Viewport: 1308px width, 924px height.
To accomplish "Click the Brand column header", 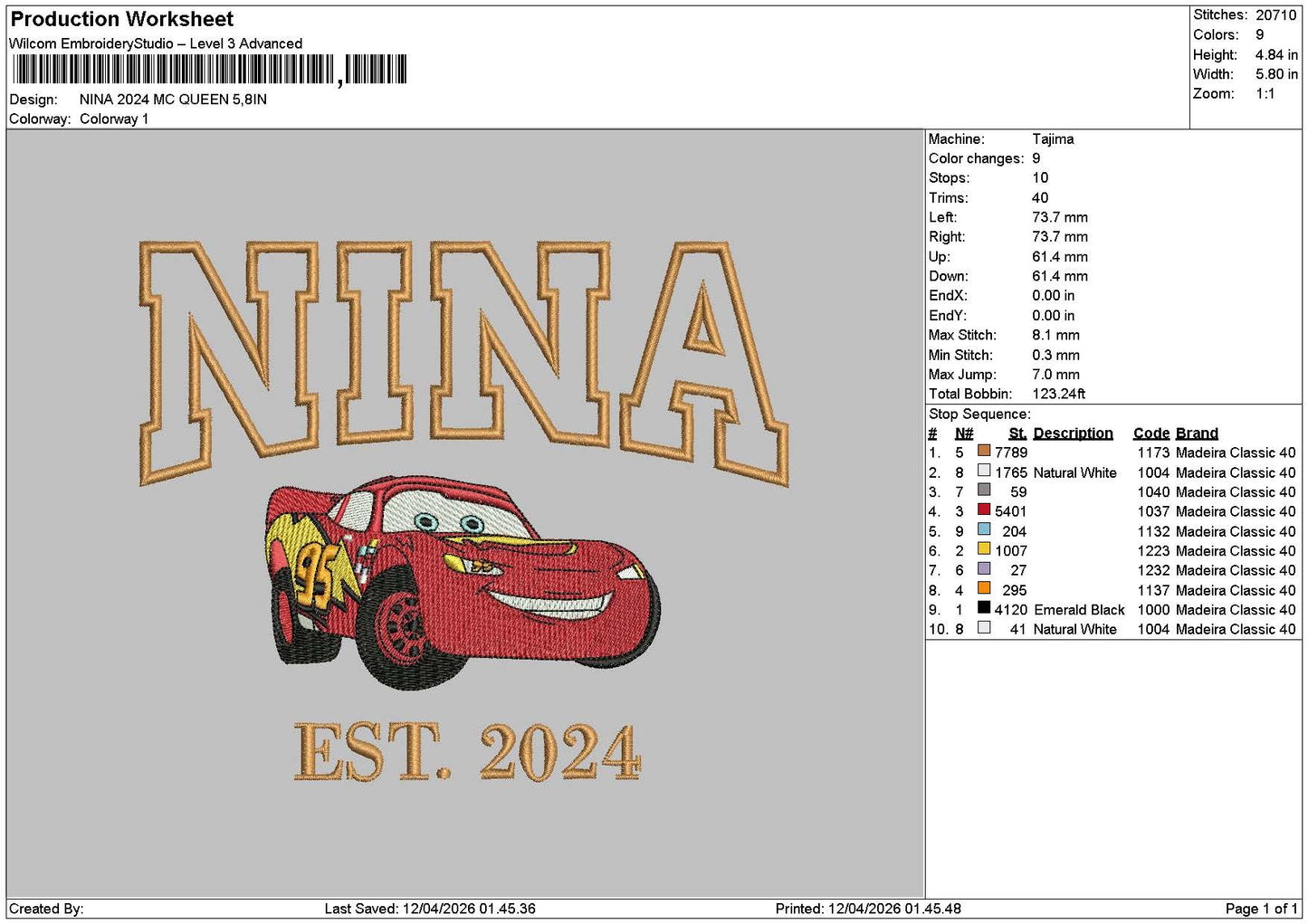I will click(1197, 433).
